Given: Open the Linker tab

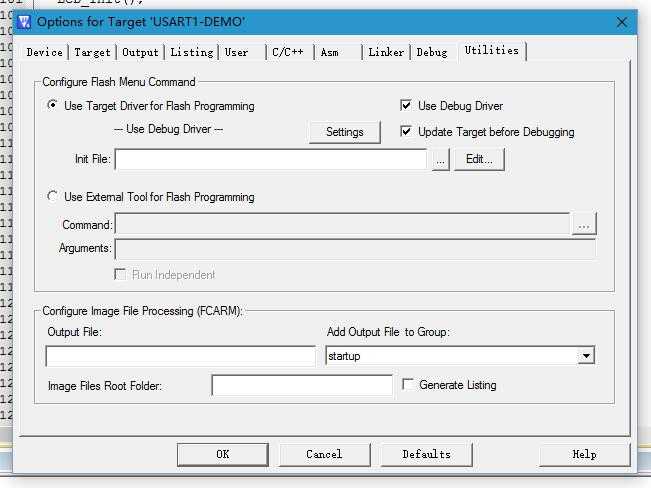Looking at the screenshot, I should (x=386, y=52).
